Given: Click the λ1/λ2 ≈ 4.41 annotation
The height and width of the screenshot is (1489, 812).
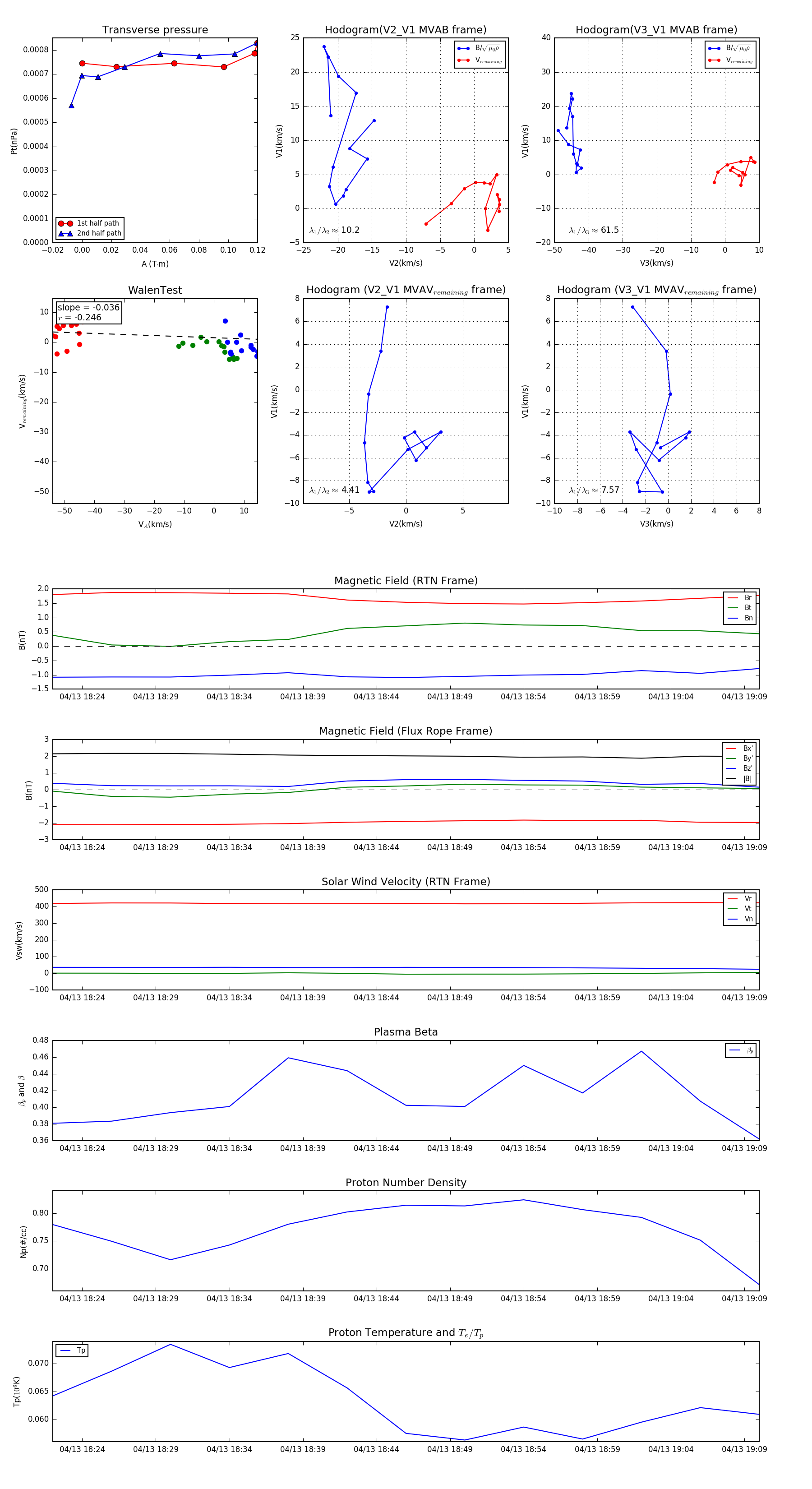Looking at the screenshot, I should (x=334, y=490).
